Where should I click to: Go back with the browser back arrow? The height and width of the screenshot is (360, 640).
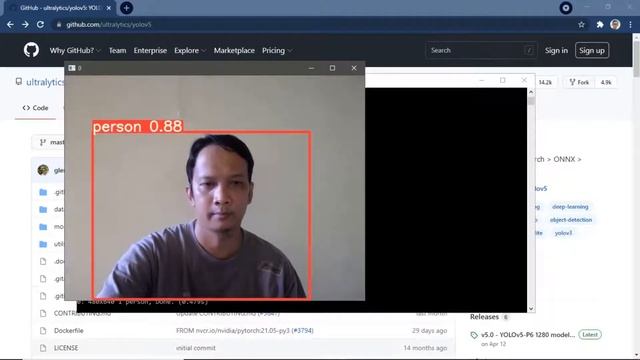pyautogui.click(x=10, y=24)
